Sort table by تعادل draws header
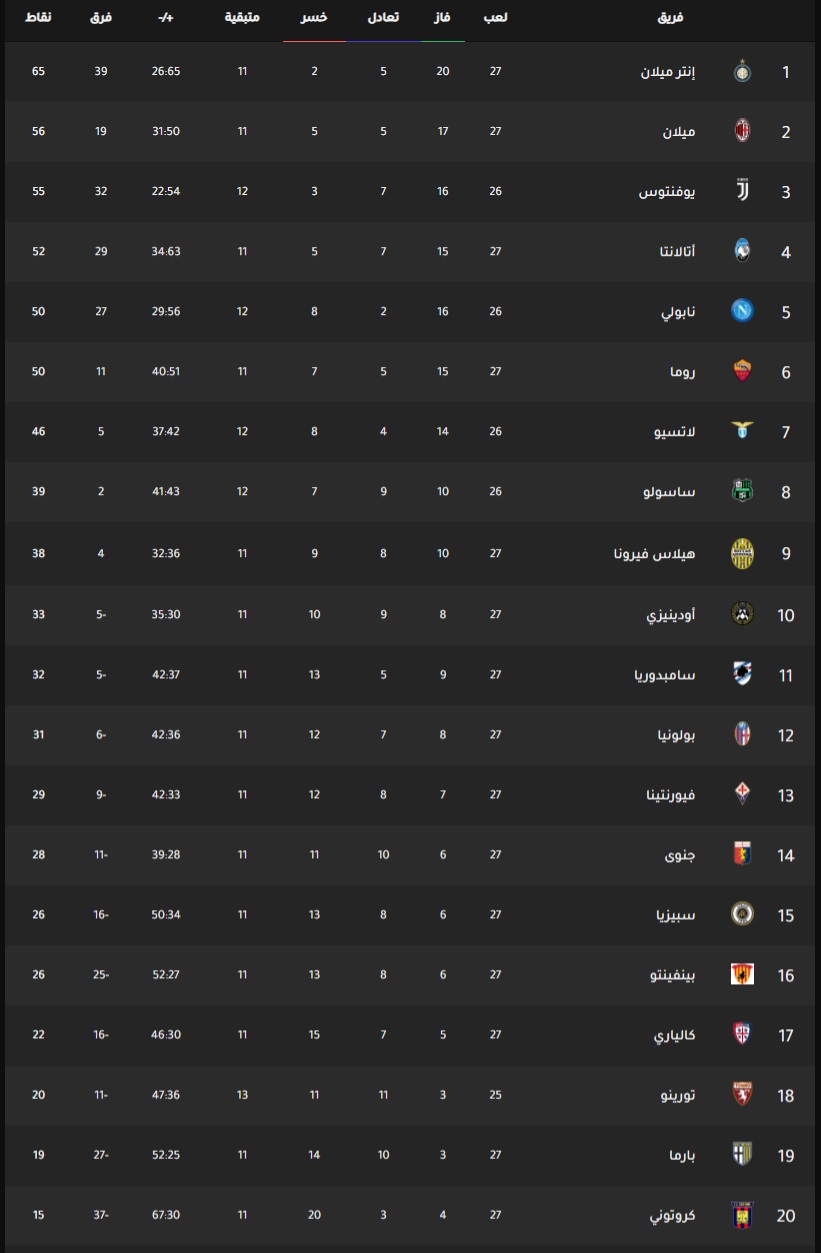Viewport: 821px width, 1253px height. (383, 19)
